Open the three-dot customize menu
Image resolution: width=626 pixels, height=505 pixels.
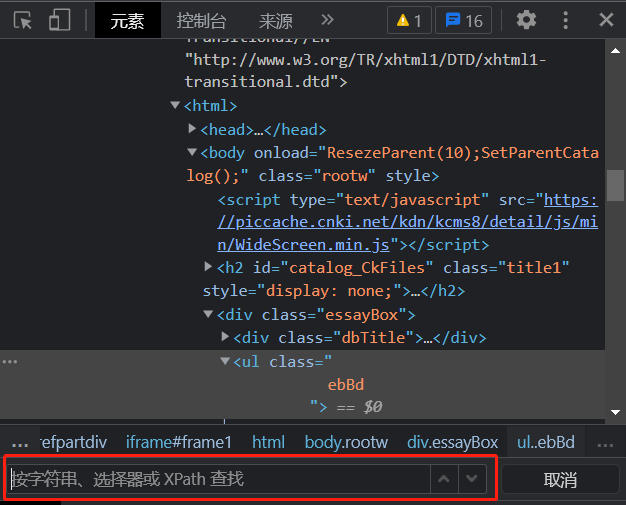click(565, 20)
